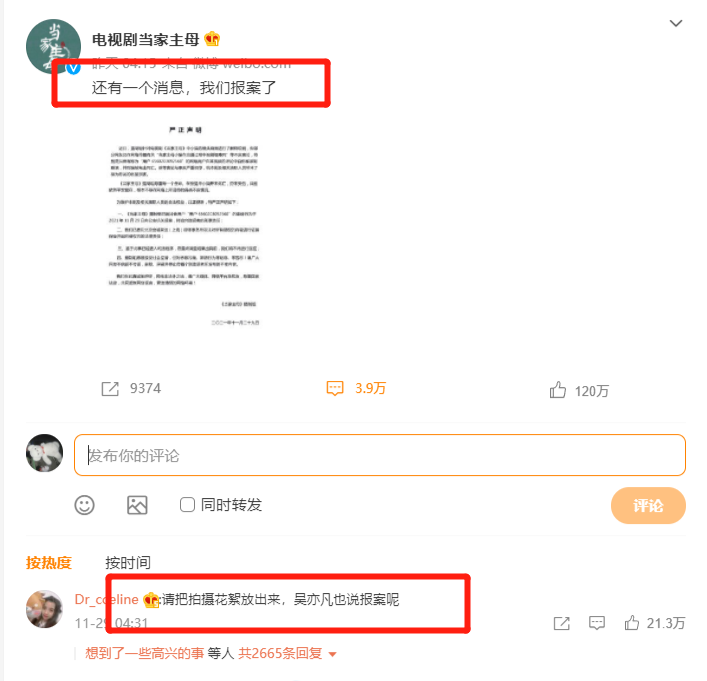Click the arrow next to 共2665条回复
Screen dimensions: 707x681
(332, 654)
